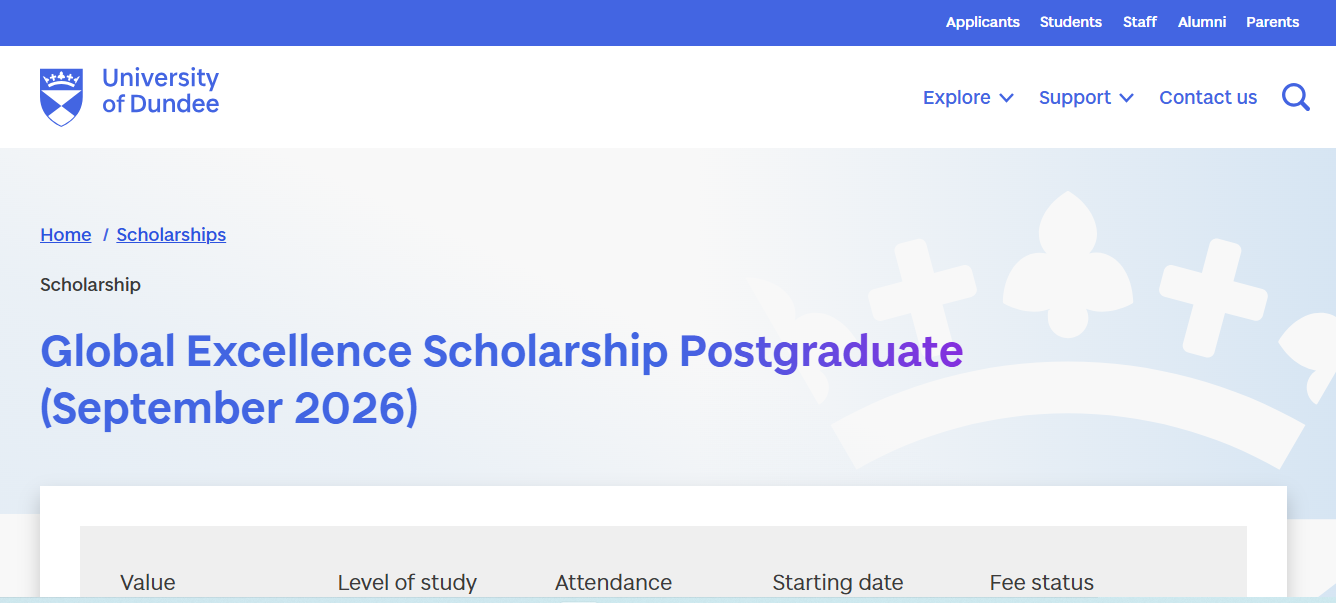The width and height of the screenshot is (1336, 603).
Task: Open the Contact us page
Action: (x=1207, y=97)
